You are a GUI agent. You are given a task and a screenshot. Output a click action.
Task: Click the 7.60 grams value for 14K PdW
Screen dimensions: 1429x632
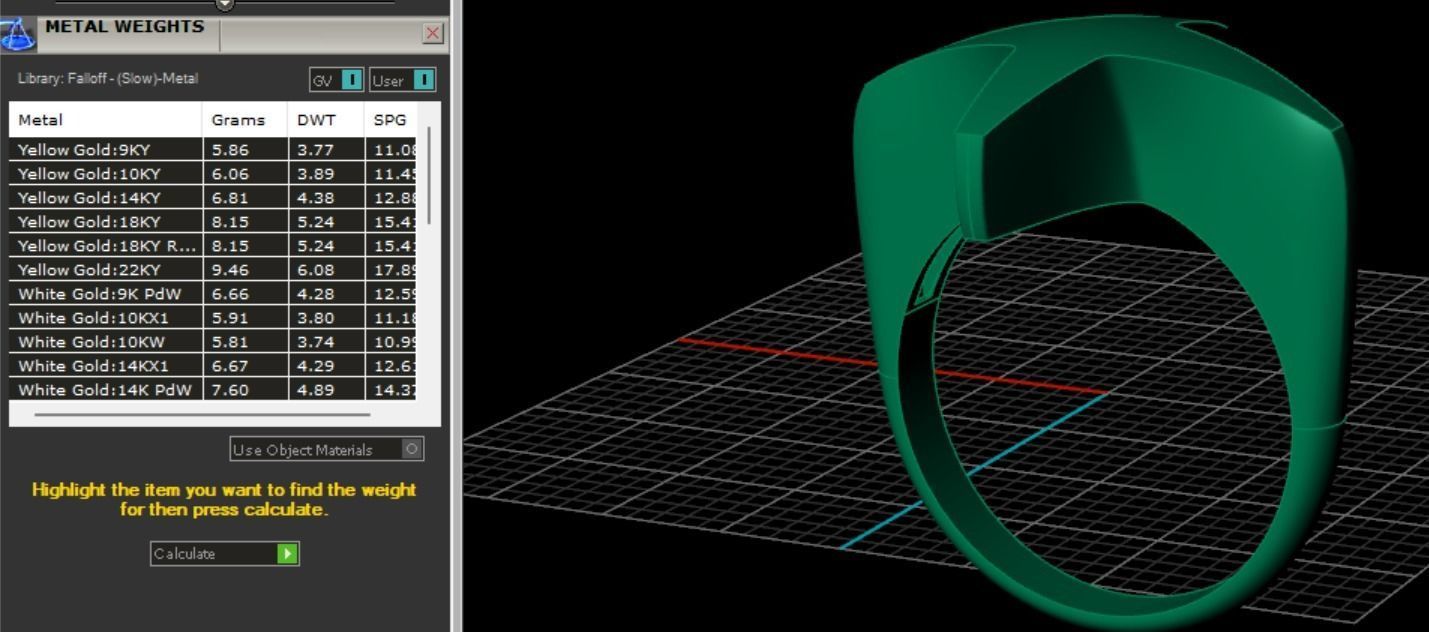(230, 390)
